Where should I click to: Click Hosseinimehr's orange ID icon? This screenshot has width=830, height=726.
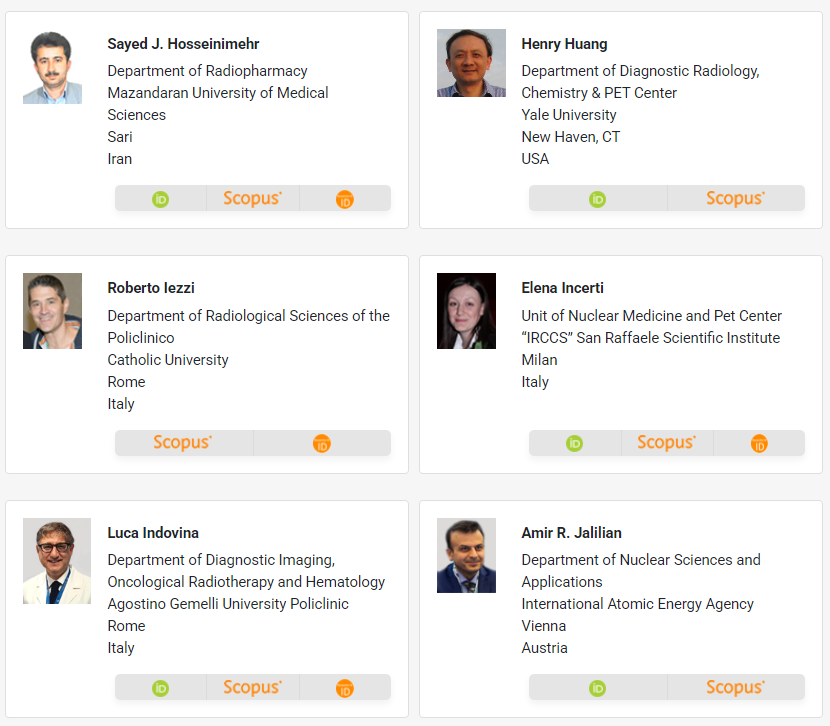click(345, 199)
